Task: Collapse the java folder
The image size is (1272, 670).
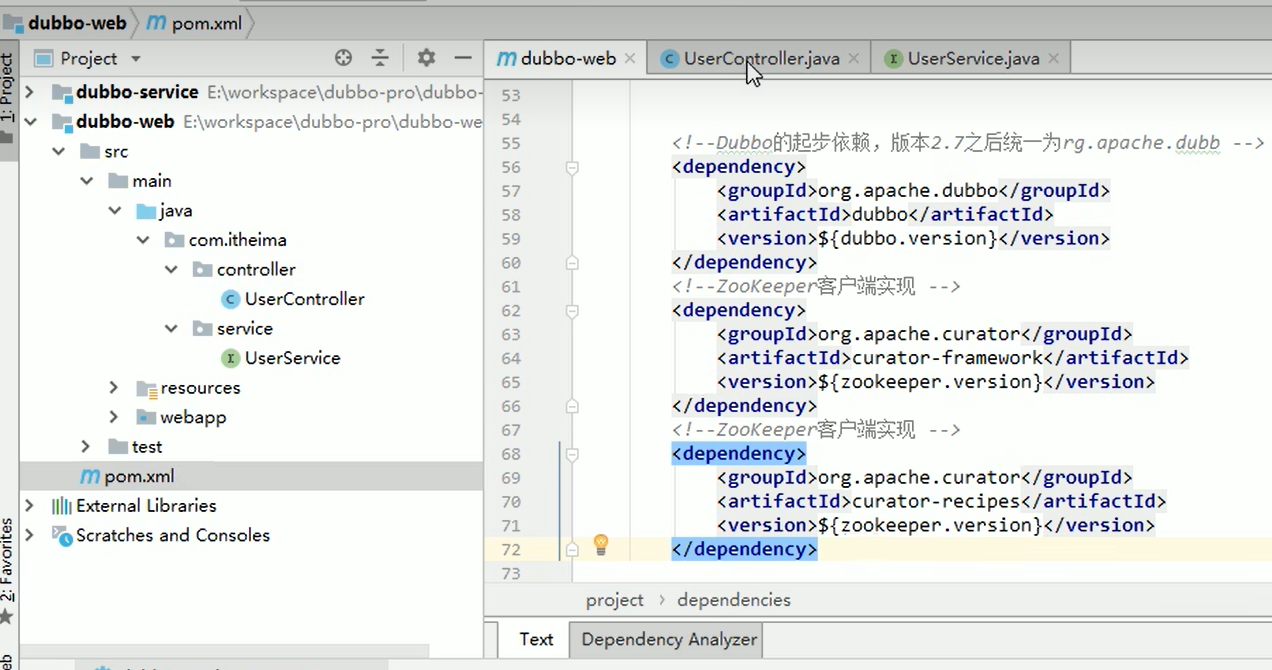Action: [114, 211]
